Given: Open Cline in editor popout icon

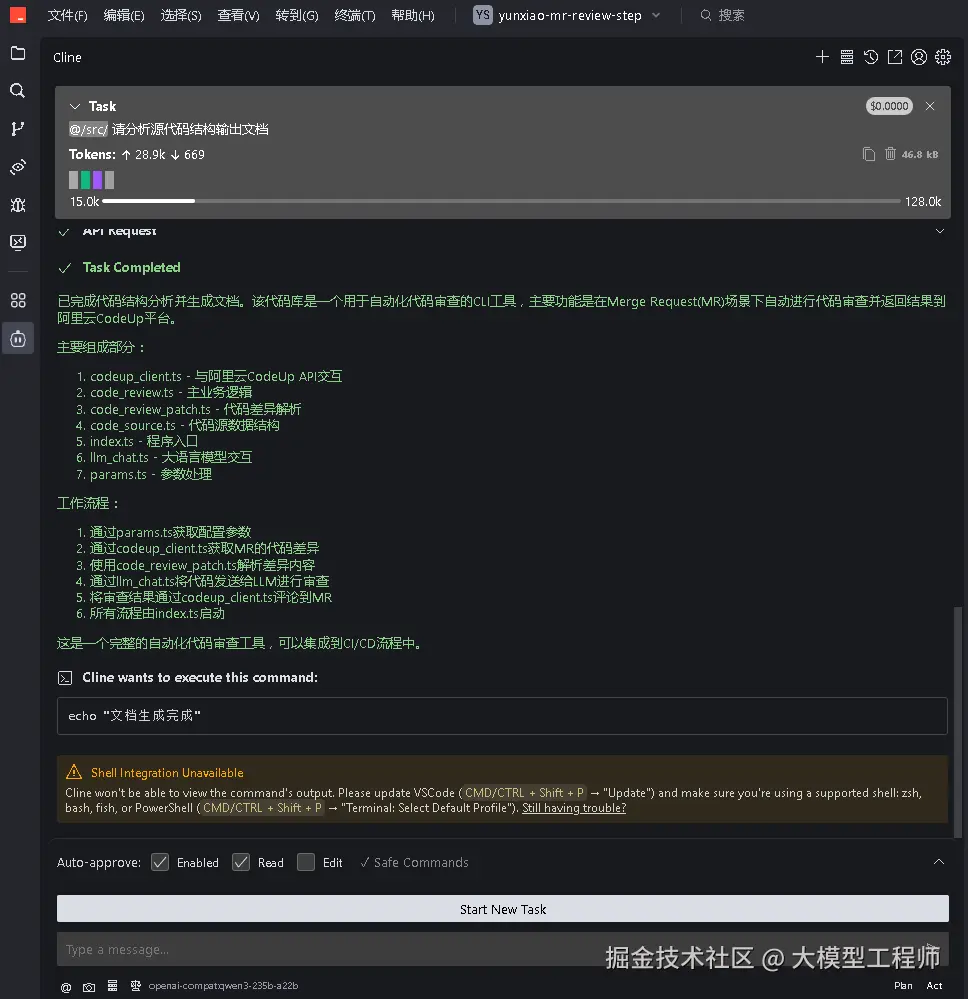Looking at the screenshot, I should point(895,57).
